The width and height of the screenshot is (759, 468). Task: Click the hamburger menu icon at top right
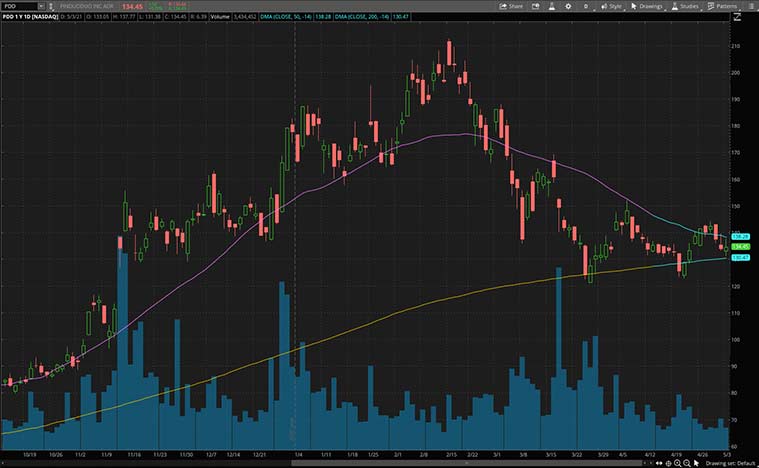[x=751, y=6]
